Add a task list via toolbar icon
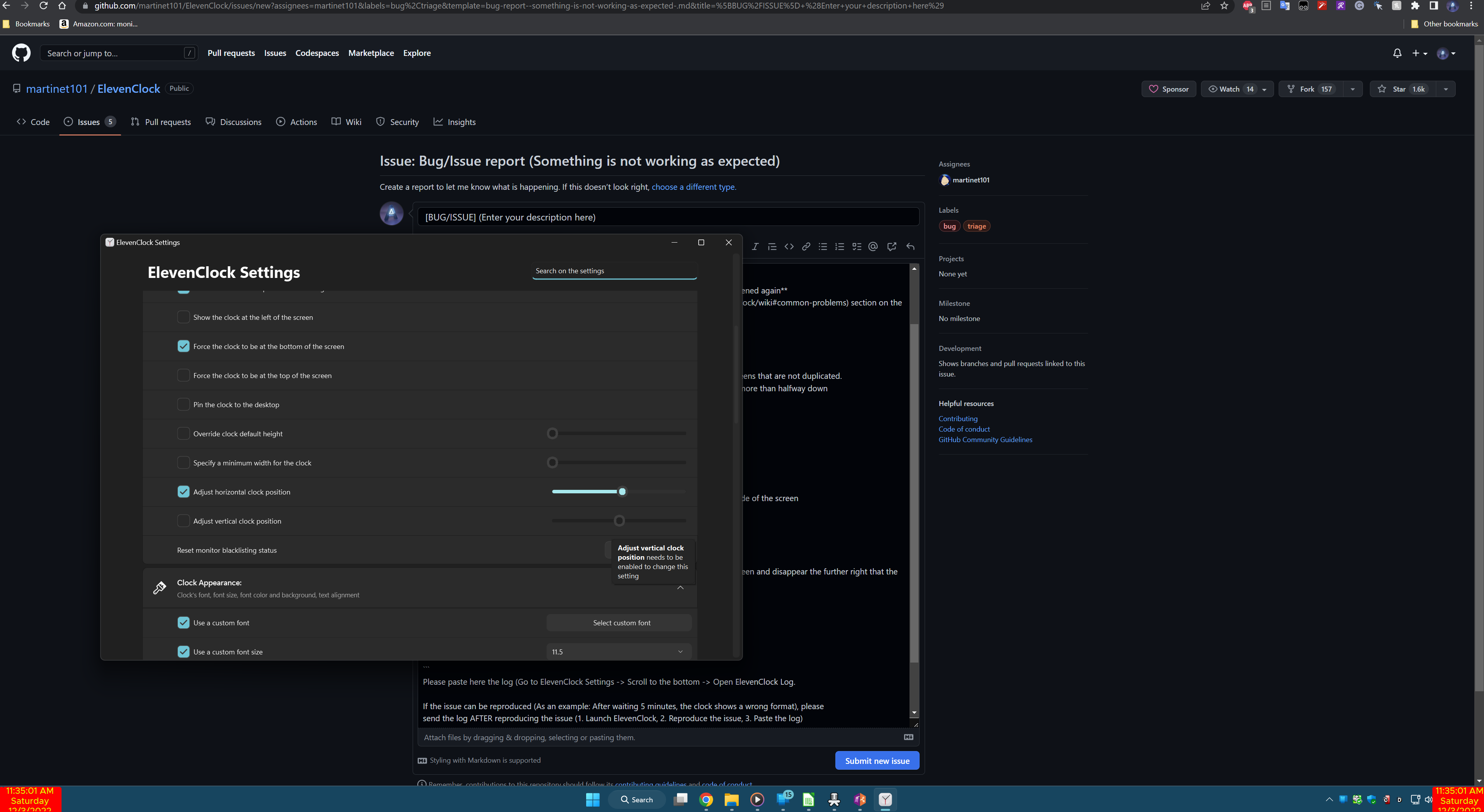The image size is (1484, 812). (x=857, y=246)
